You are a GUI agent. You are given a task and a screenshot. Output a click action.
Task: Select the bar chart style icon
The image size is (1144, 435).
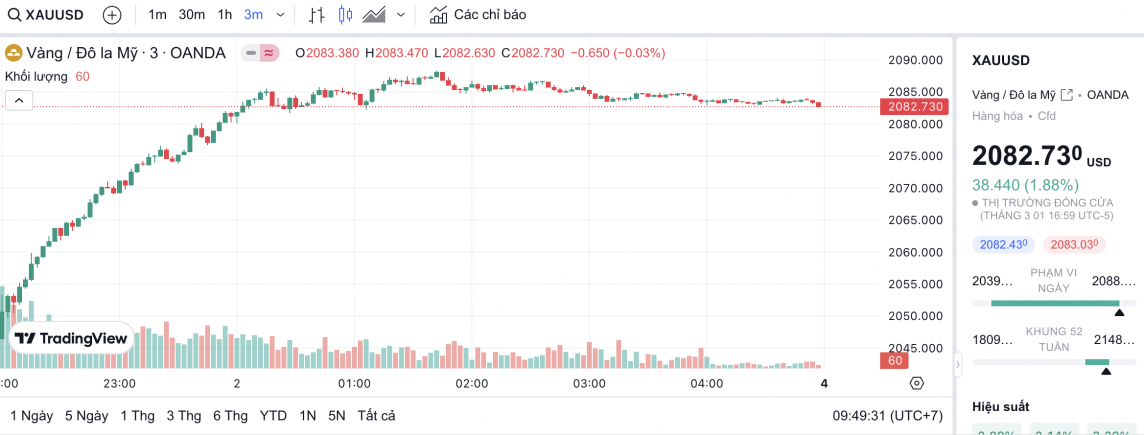[x=317, y=15]
